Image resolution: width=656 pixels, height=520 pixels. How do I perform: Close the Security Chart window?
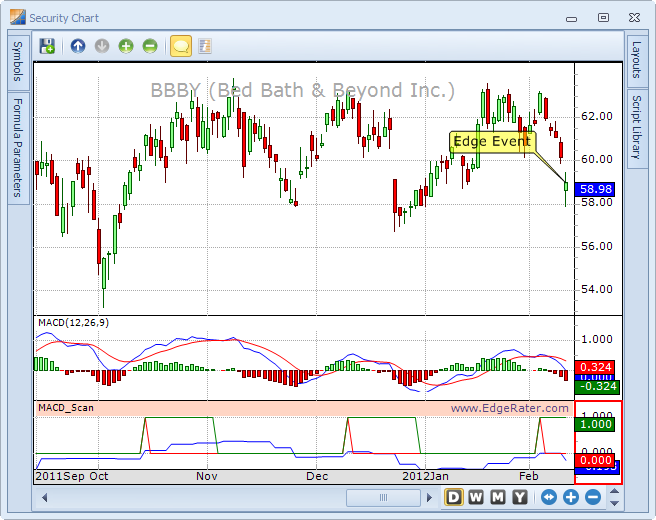634,18
